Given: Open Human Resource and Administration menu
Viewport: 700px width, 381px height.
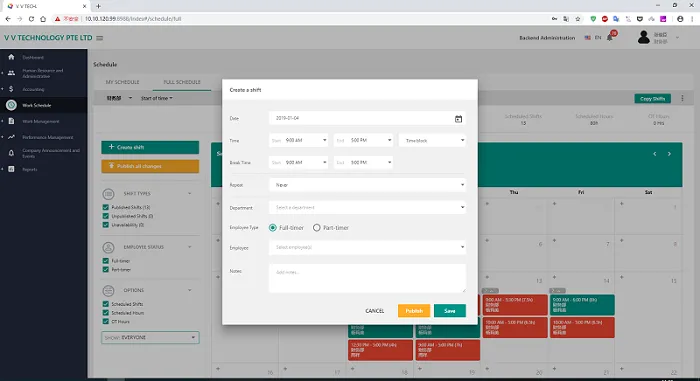Looking at the screenshot, I should tap(43, 73).
